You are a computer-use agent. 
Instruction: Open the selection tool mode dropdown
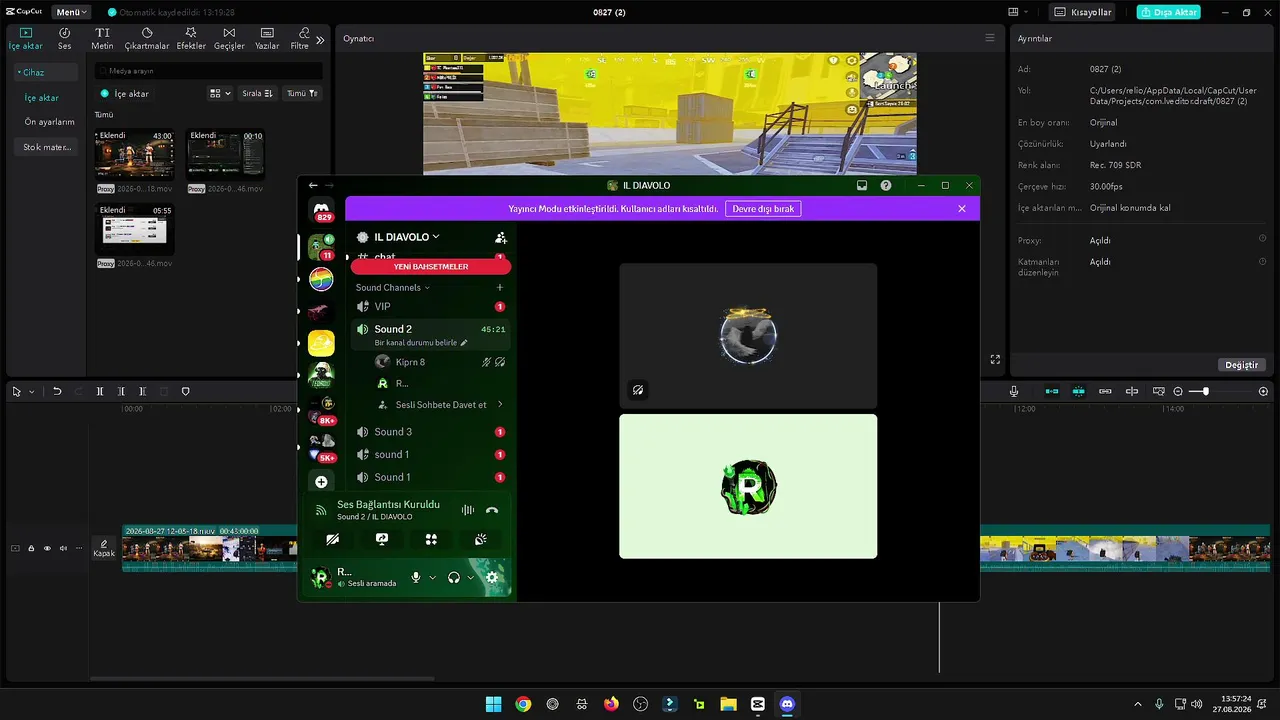click(31, 392)
